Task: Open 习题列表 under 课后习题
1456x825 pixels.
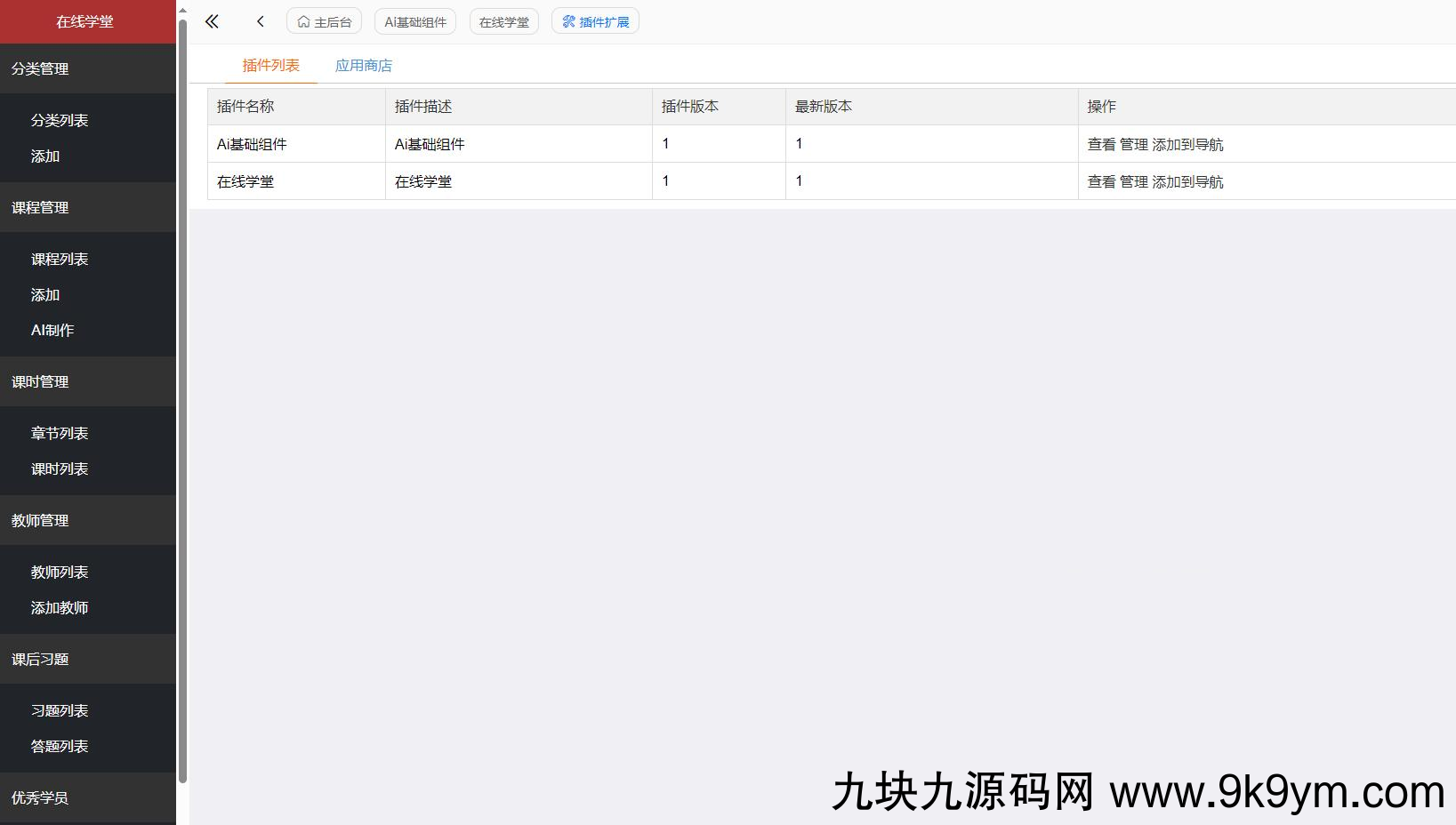Action: pyautogui.click(x=60, y=710)
